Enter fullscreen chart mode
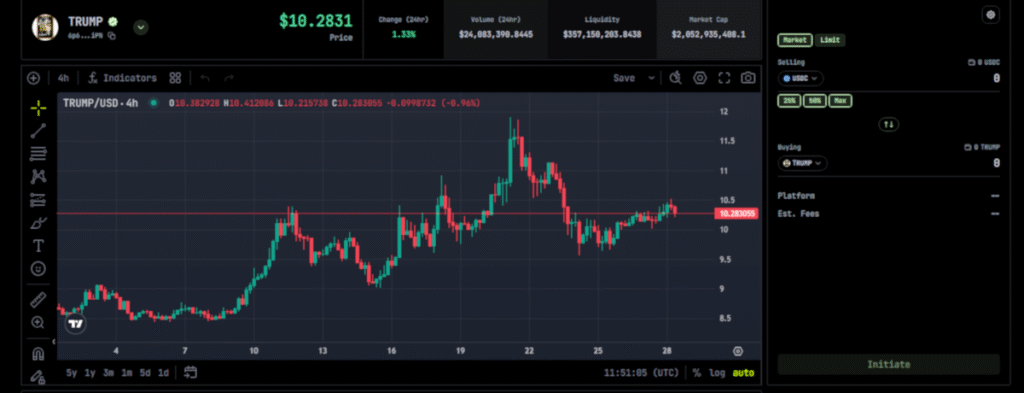 click(724, 78)
